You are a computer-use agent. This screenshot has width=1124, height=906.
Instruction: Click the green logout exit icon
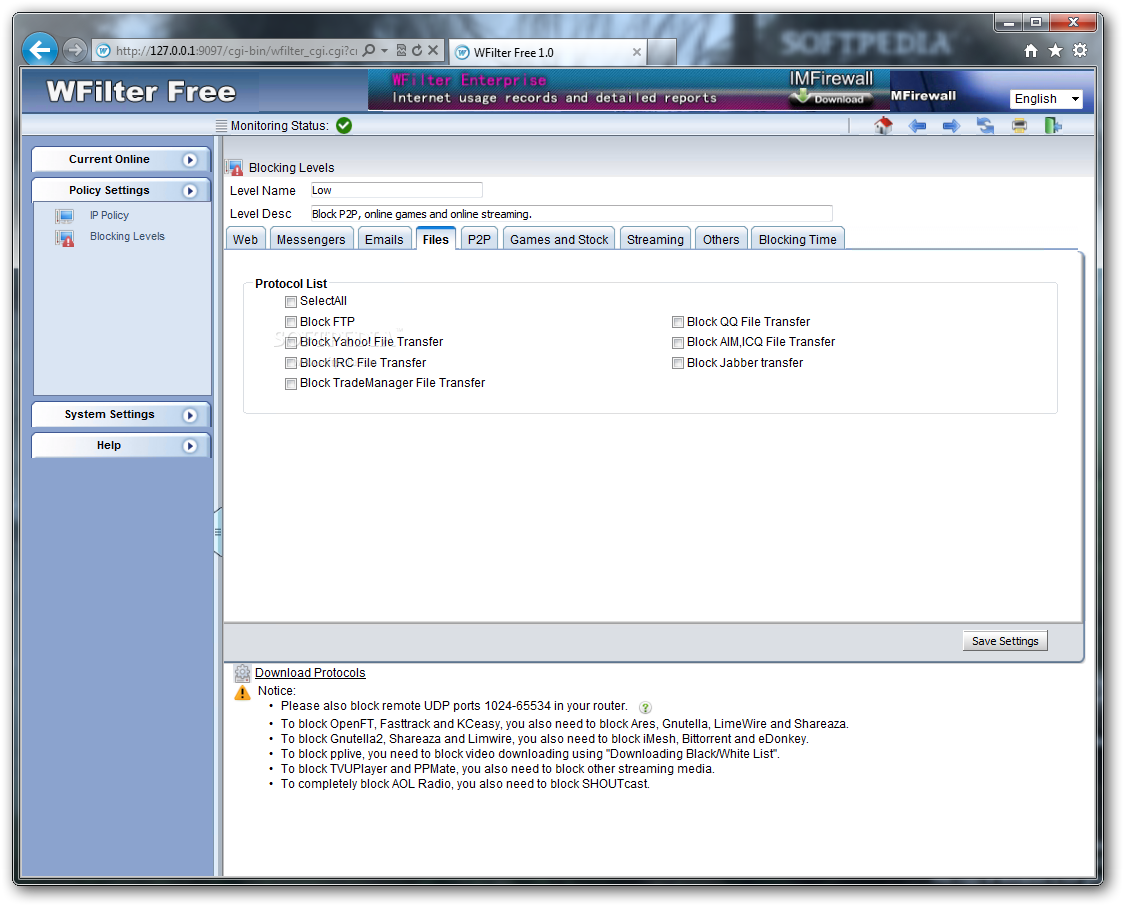[x=1053, y=126]
